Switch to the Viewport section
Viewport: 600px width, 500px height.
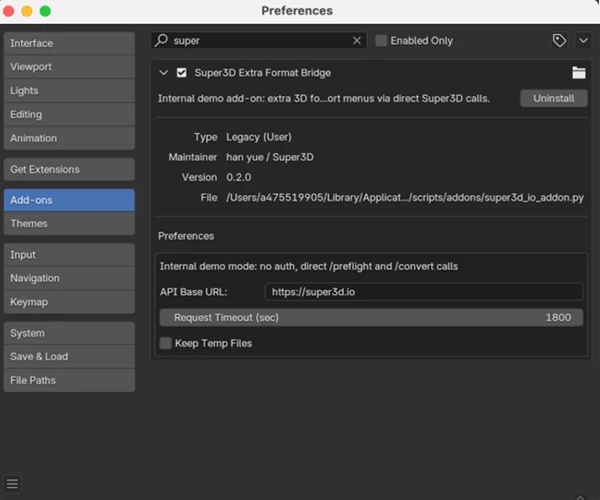pos(69,67)
